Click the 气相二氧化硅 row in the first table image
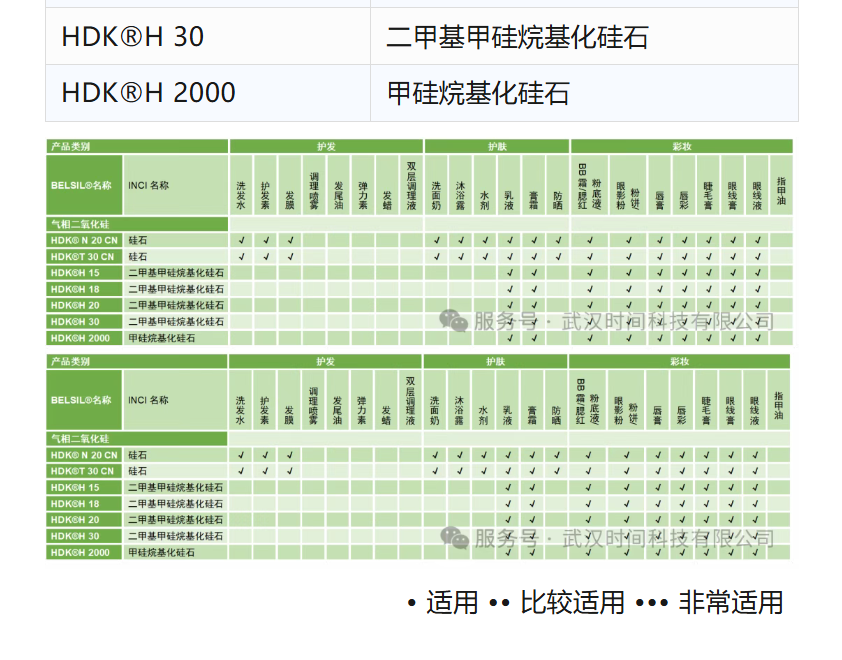The width and height of the screenshot is (842, 660). pyautogui.click(x=80, y=225)
